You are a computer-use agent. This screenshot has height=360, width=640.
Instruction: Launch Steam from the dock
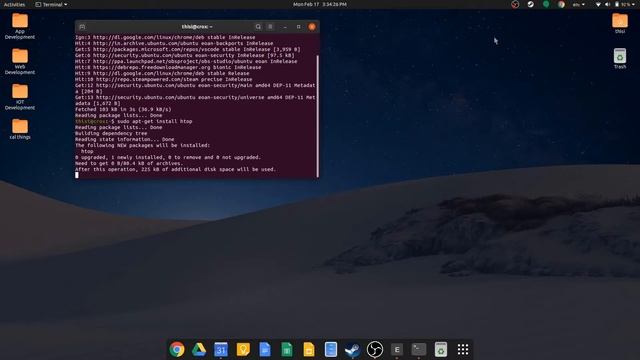point(353,349)
